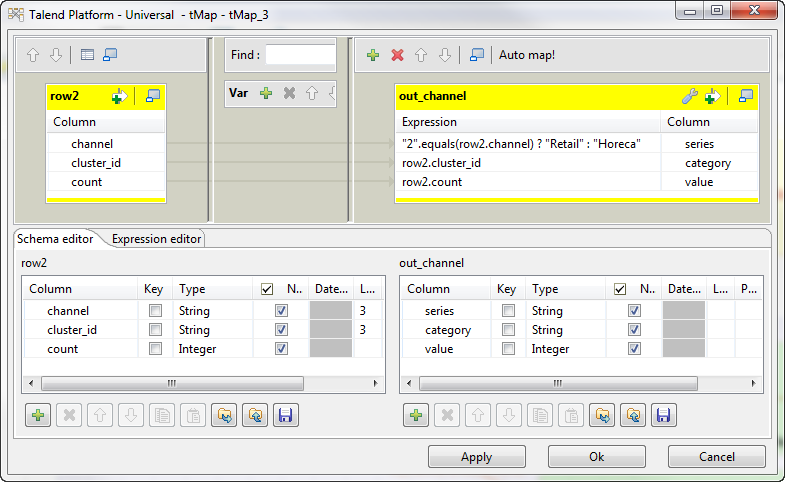Add a column to row2 schema
The width and height of the screenshot is (785, 482).
tap(38, 414)
